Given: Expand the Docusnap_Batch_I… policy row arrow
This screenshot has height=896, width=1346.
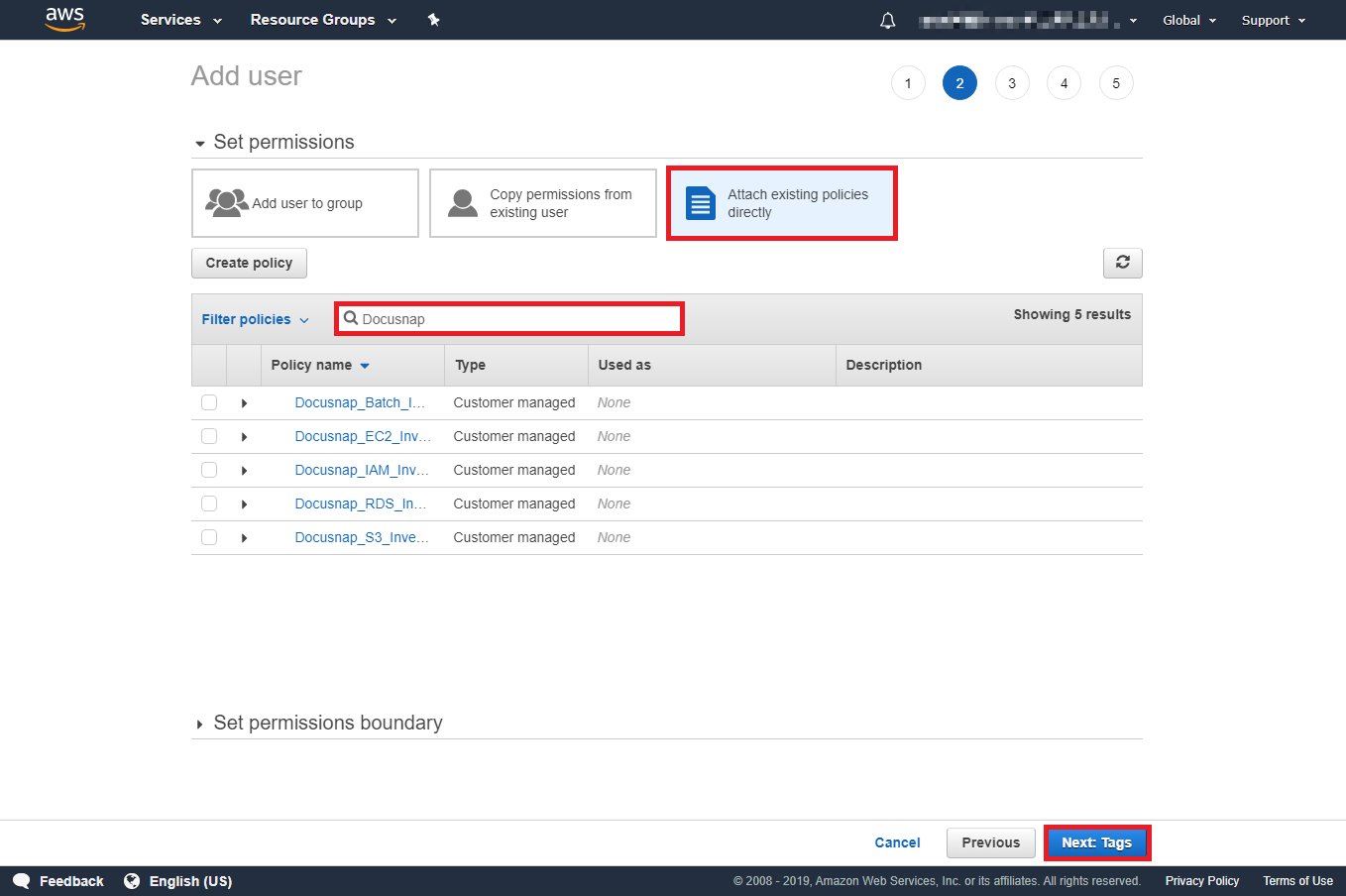Looking at the screenshot, I should point(244,403).
